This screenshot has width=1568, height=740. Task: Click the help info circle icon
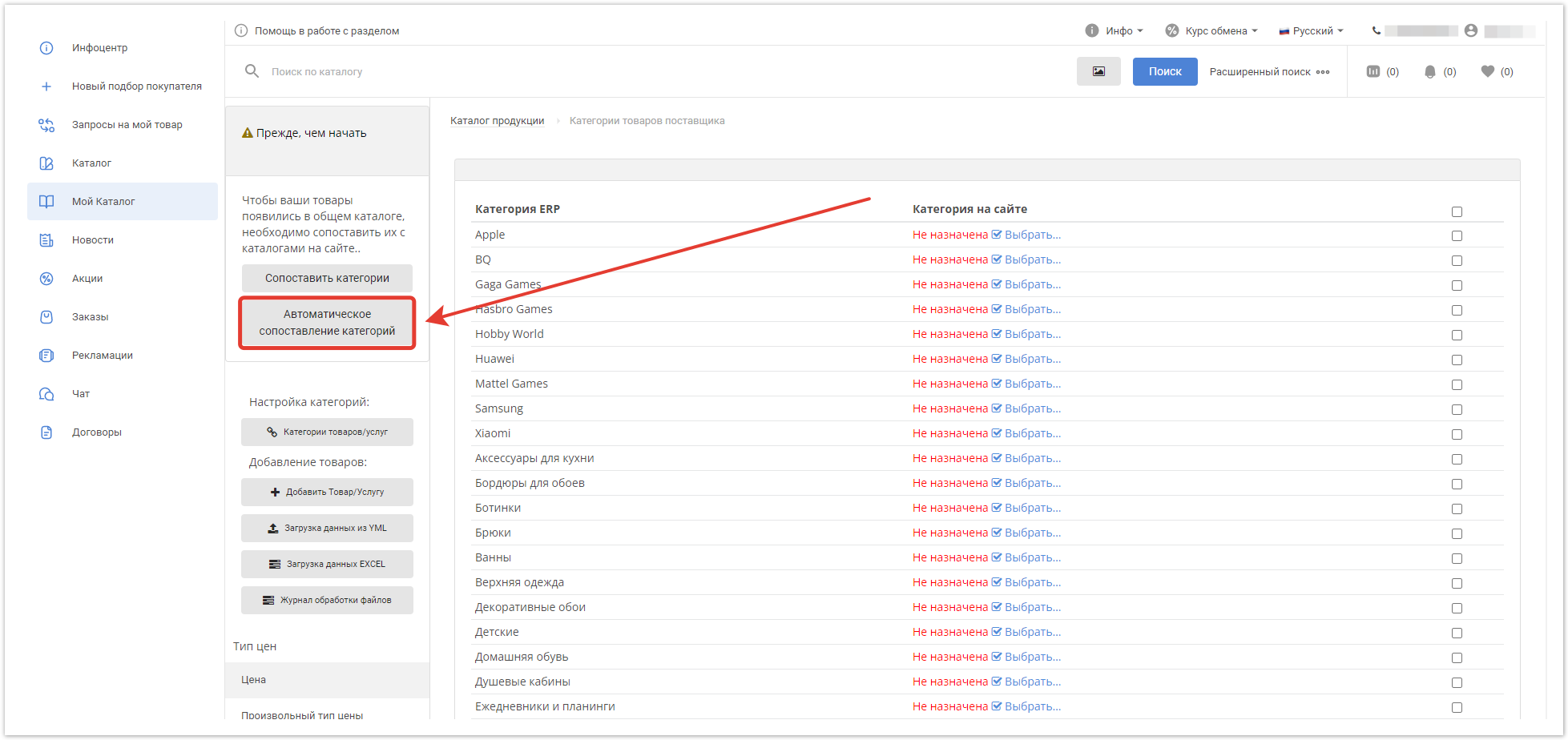(241, 30)
